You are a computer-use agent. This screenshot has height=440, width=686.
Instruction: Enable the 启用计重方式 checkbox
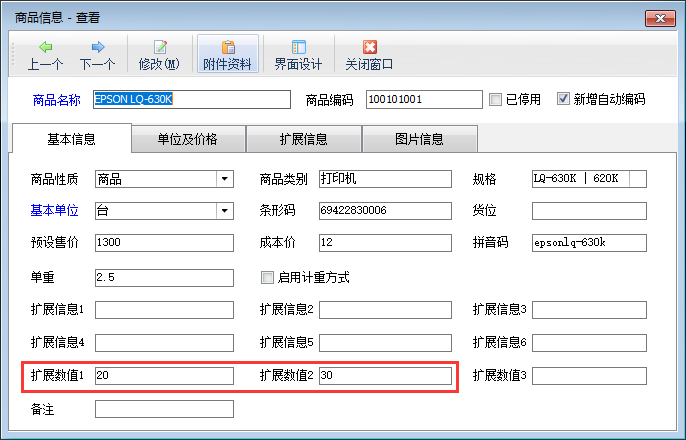(267, 277)
